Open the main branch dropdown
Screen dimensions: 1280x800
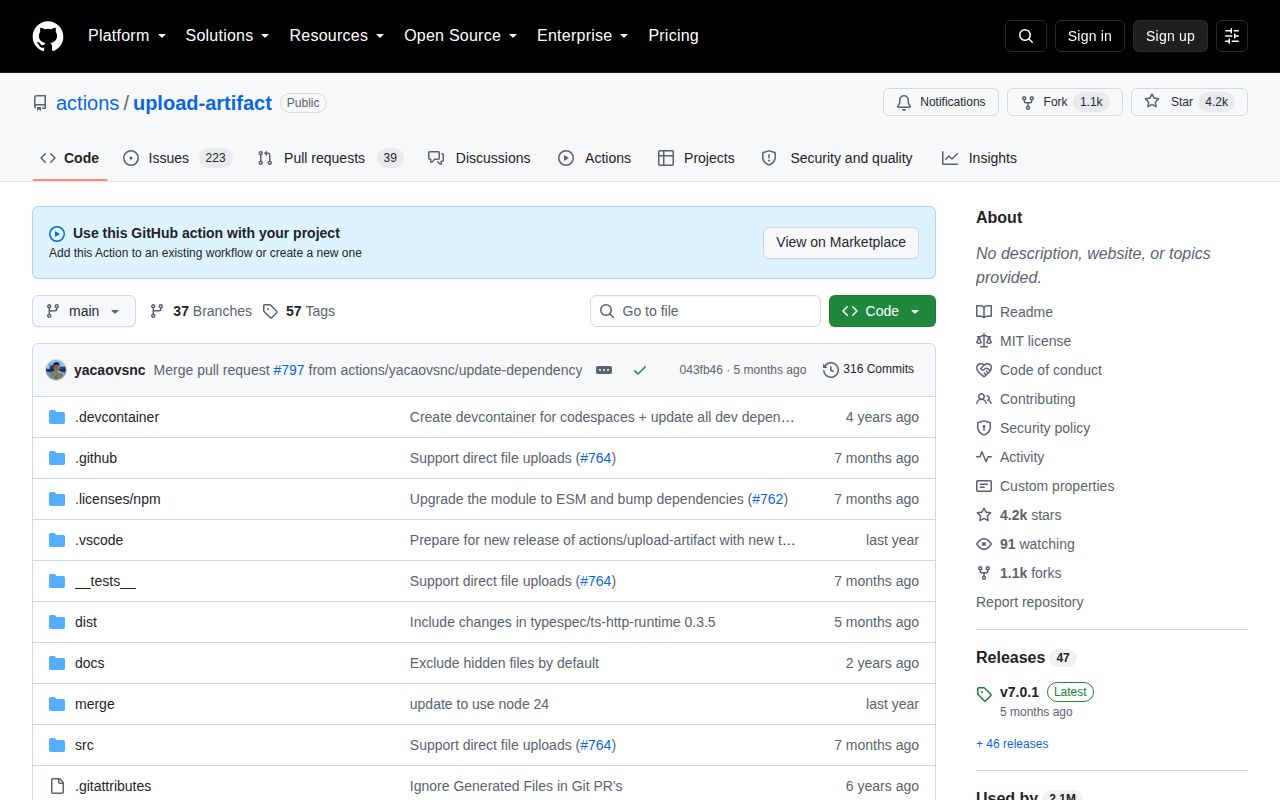[83, 311]
